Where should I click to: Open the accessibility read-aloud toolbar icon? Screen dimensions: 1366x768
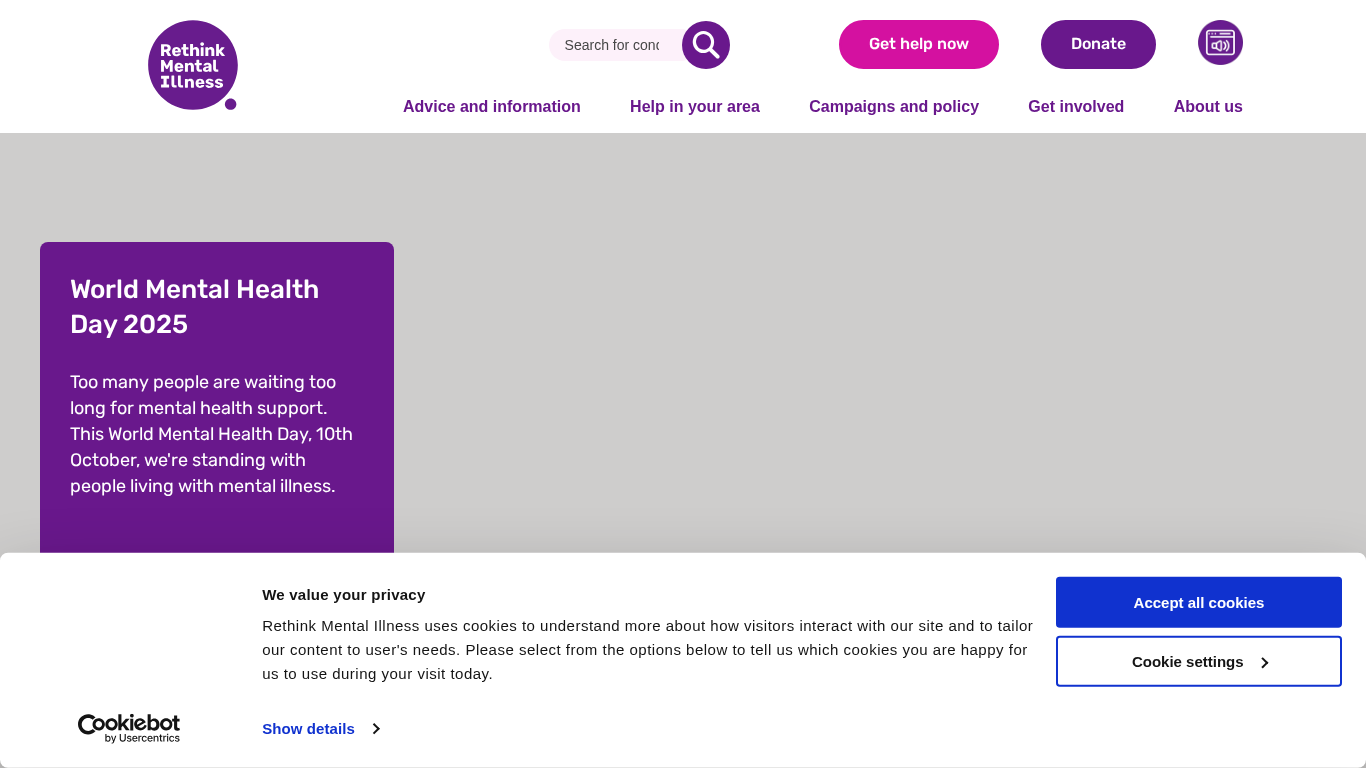[x=1220, y=43]
